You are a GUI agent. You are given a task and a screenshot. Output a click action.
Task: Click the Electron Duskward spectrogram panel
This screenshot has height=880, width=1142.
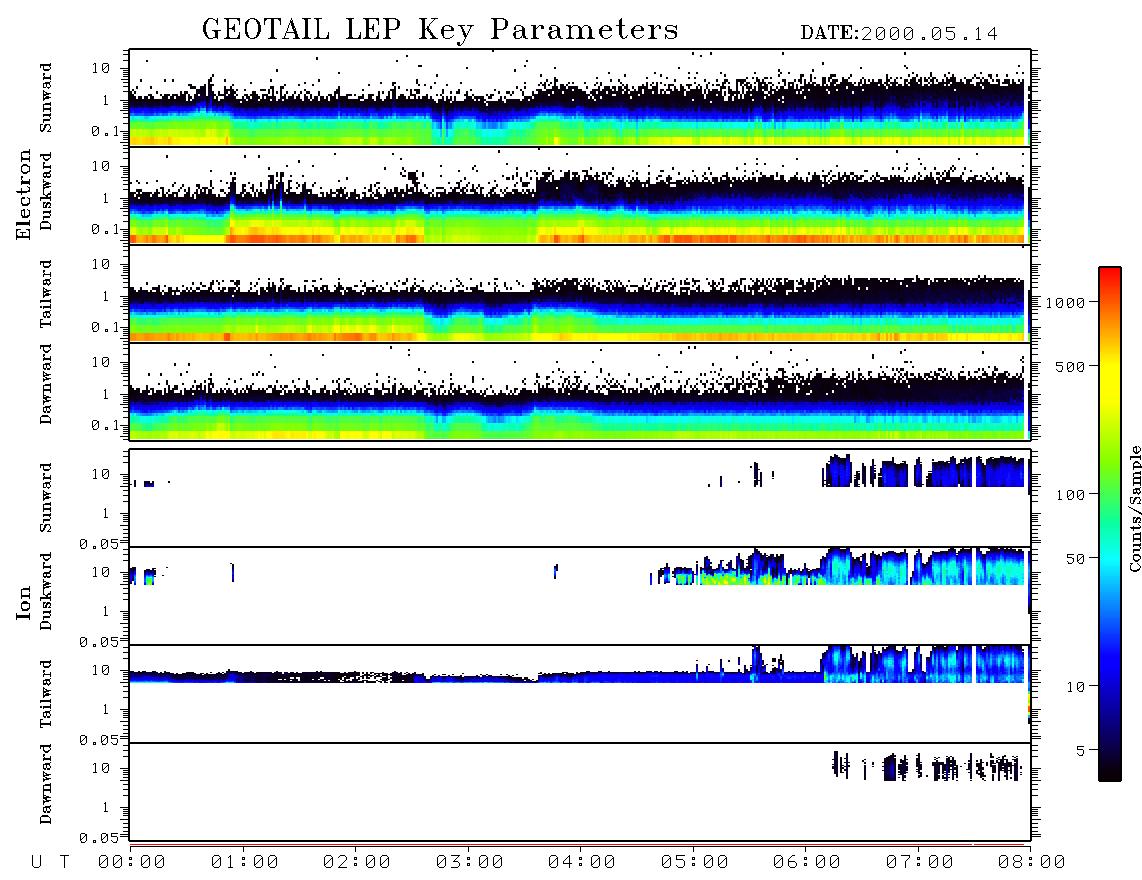click(580, 195)
